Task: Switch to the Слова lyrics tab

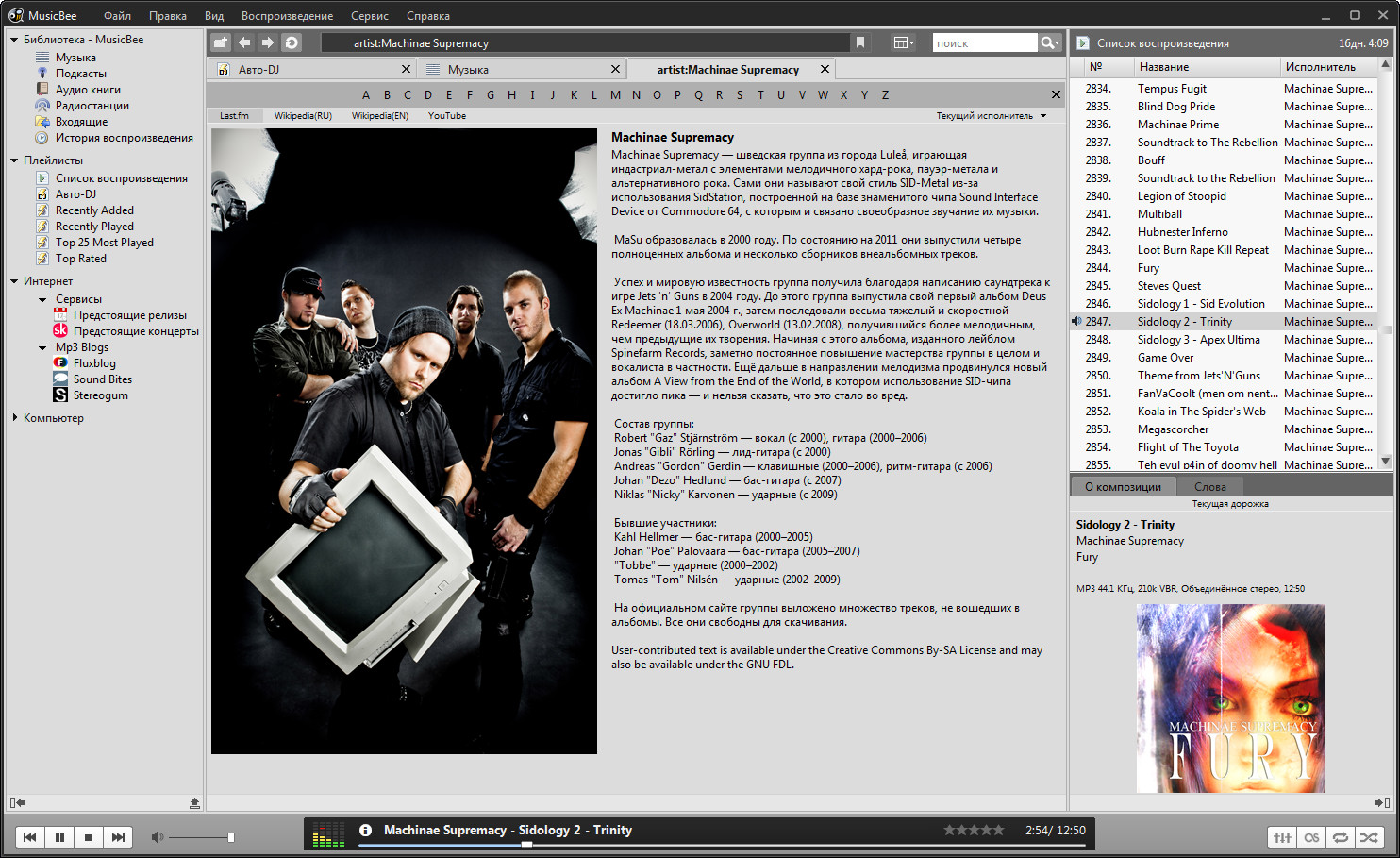Action: [x=1210, y=487]
